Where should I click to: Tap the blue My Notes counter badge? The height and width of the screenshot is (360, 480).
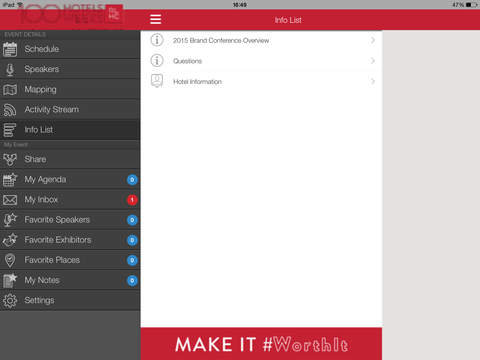pos(132,281)
